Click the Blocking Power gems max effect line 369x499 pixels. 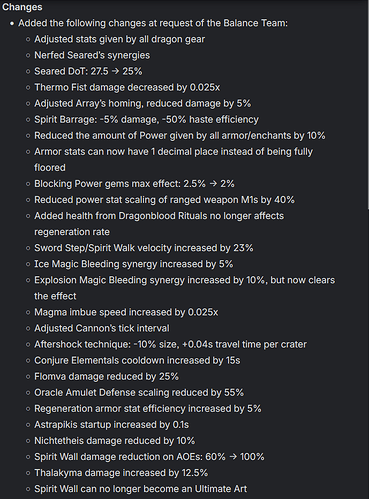(134, 184)
